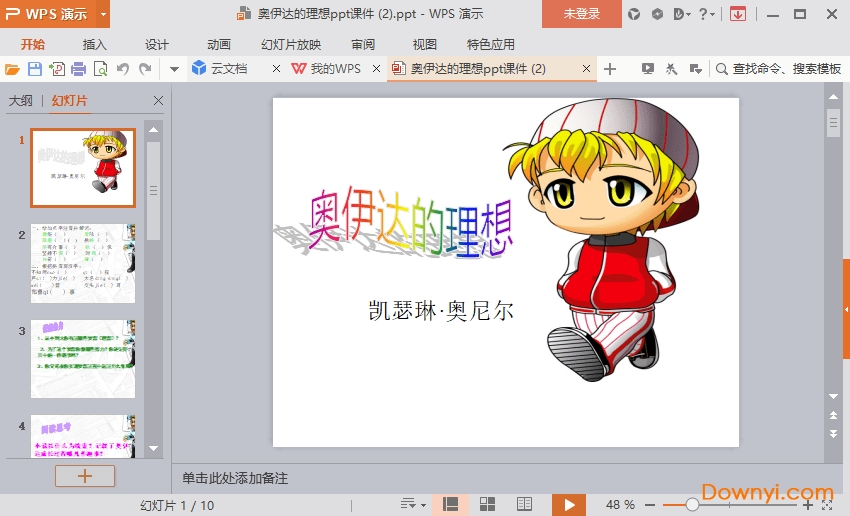Expand the quick access toolbar dropdown
850x516 pixels.
coord(174,69)
